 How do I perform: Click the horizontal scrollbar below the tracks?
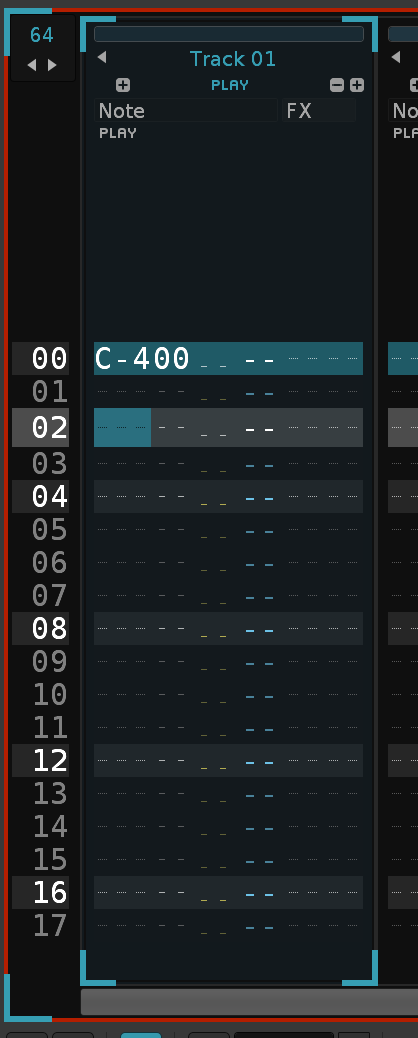click(249, 1002)
